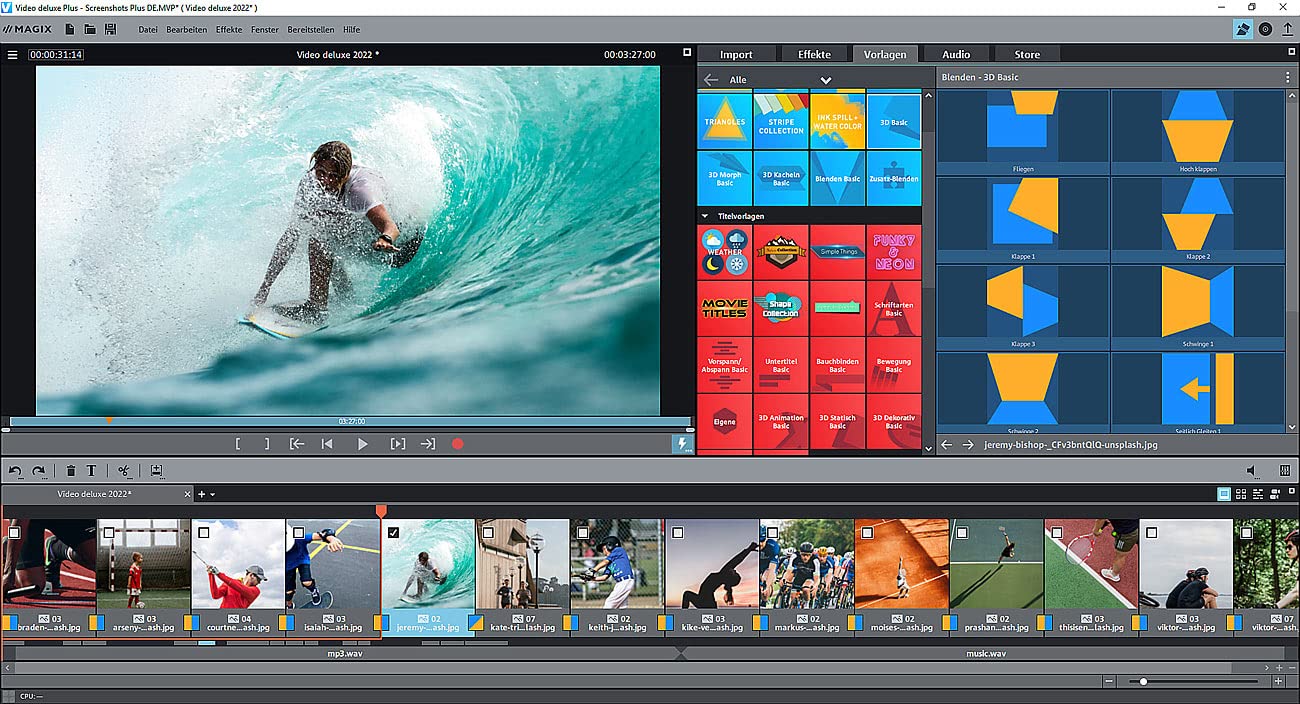
Task: Click the disc burn icon in the top right
Action: [x=1265, y=29]
